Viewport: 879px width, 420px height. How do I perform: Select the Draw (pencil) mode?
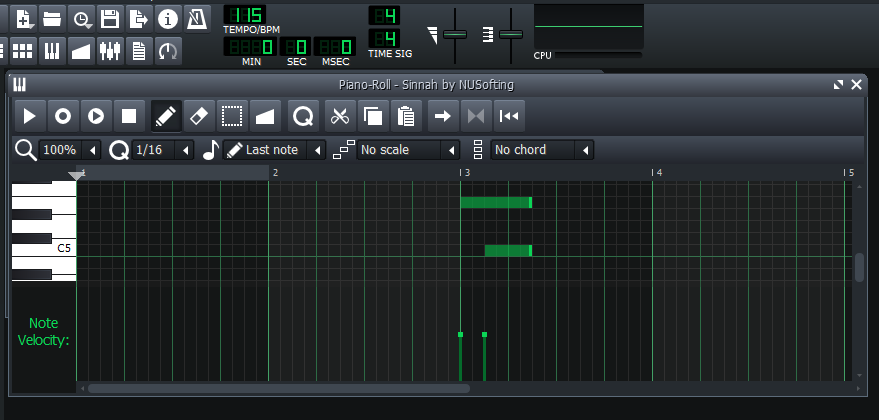(x=166, y=116)
